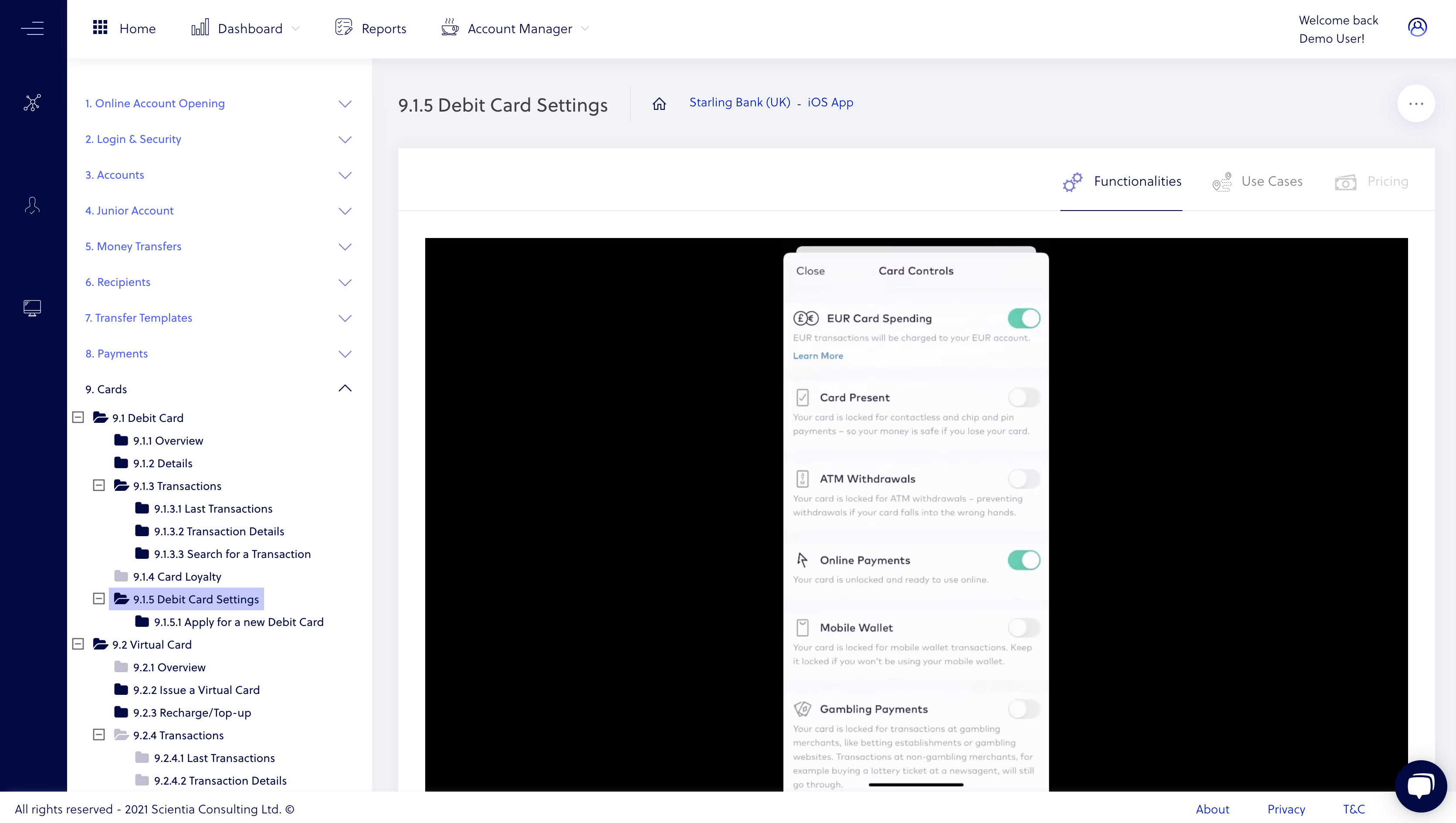The width and height of the screenshot is (1456, 823).
Task: Click the Gambling Payments shield icon
Action: coord(802,708)
